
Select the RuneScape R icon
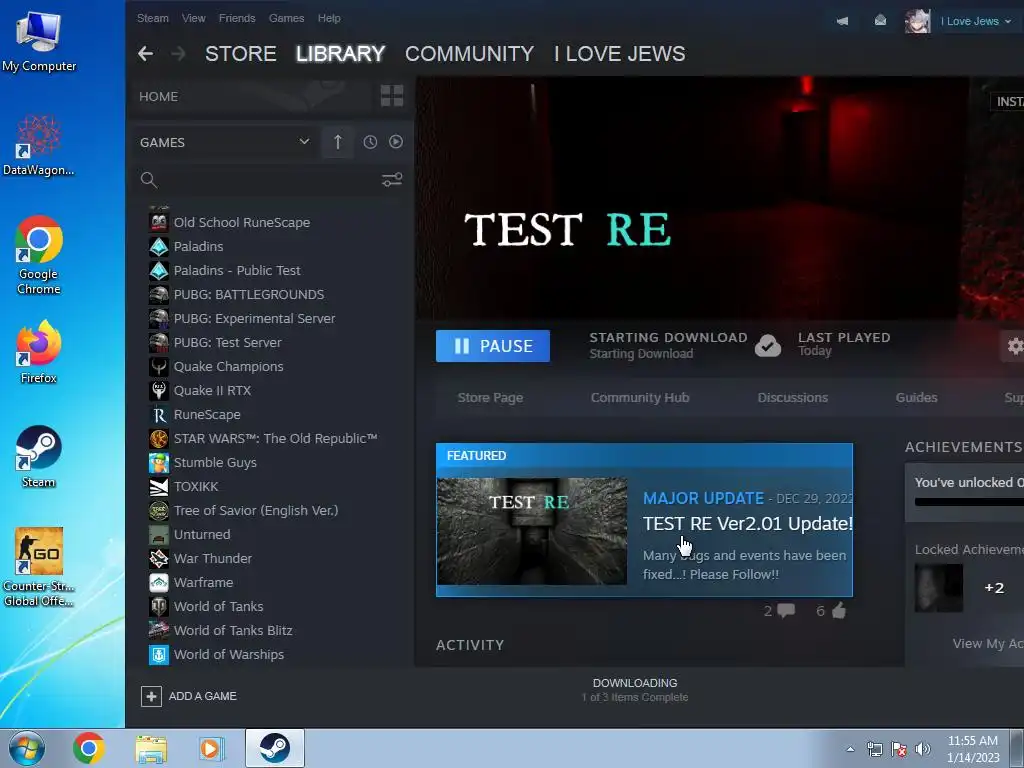coord(159,415)
